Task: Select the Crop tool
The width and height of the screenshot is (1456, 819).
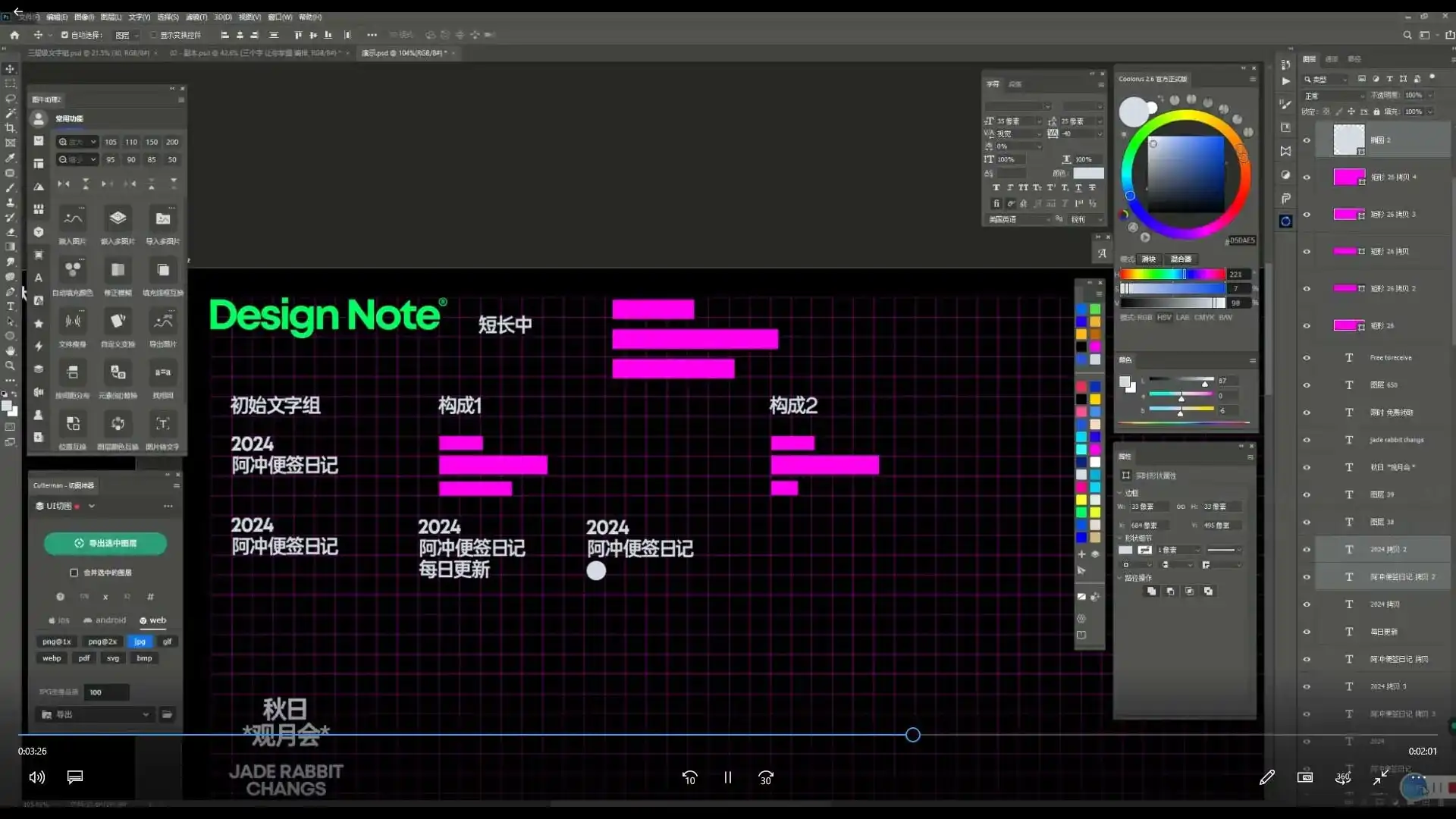Action: pyautogui.click(x=10, y=128)
